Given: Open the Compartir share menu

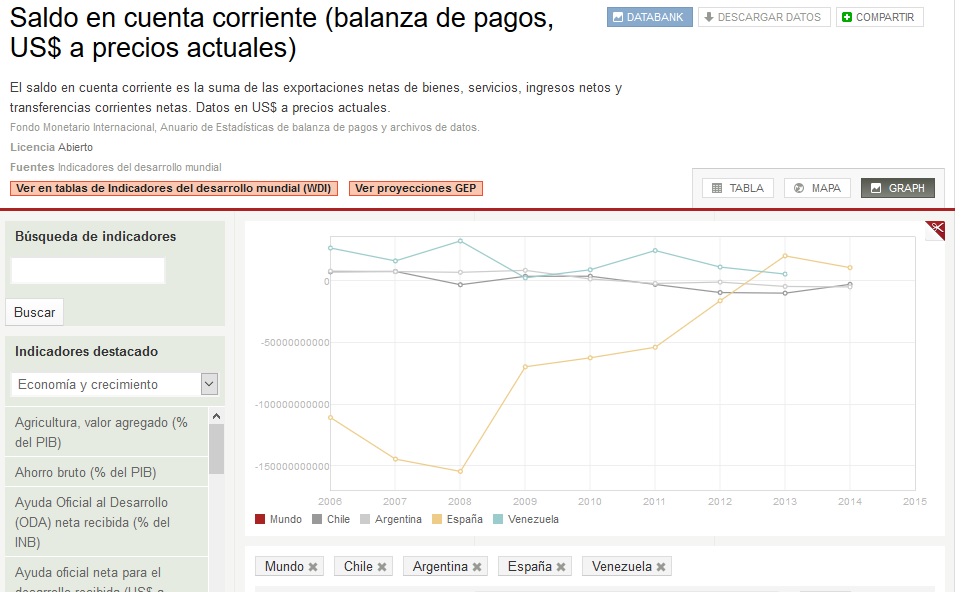Looking at the screenshot, I should pyautogui.click(x=879, y=17).
